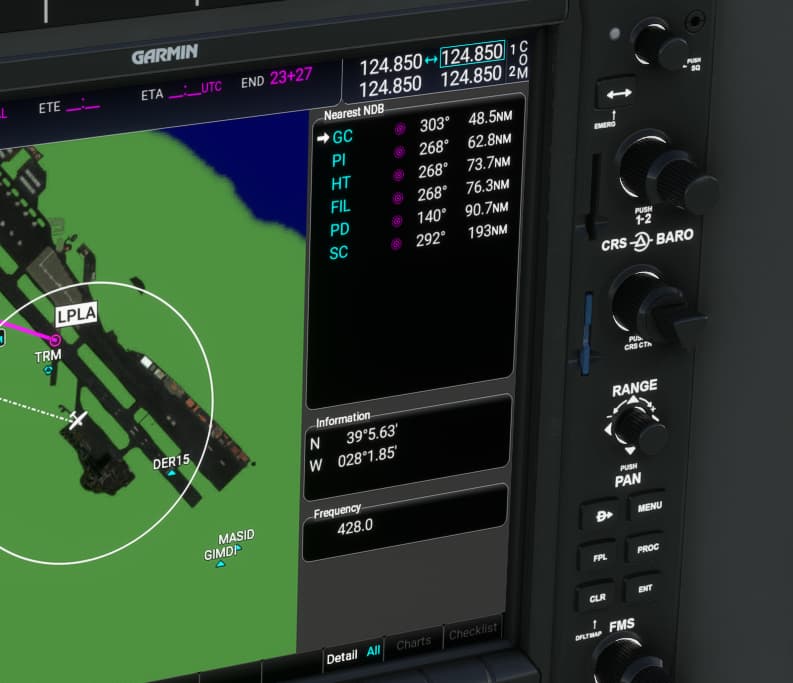Click the COM volume squelch knob
The height and width of the screenshot is (683, 793).
click(x=657, y=44)
